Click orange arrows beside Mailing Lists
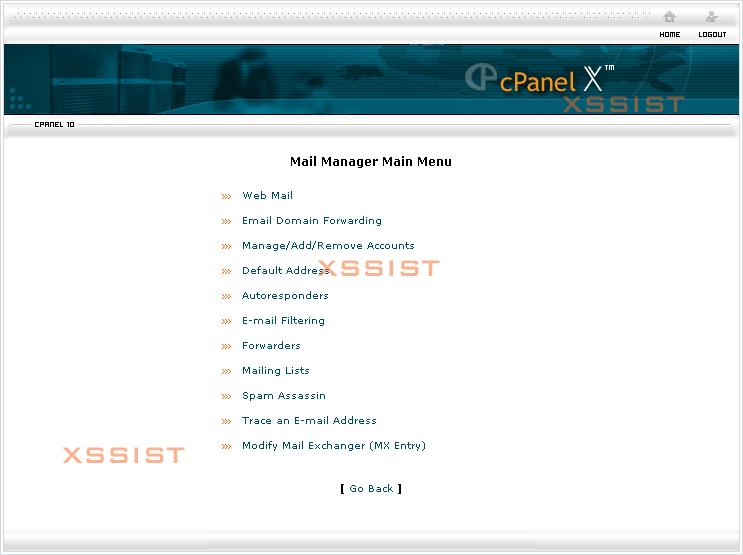The image size is (743, 555). 226,372
